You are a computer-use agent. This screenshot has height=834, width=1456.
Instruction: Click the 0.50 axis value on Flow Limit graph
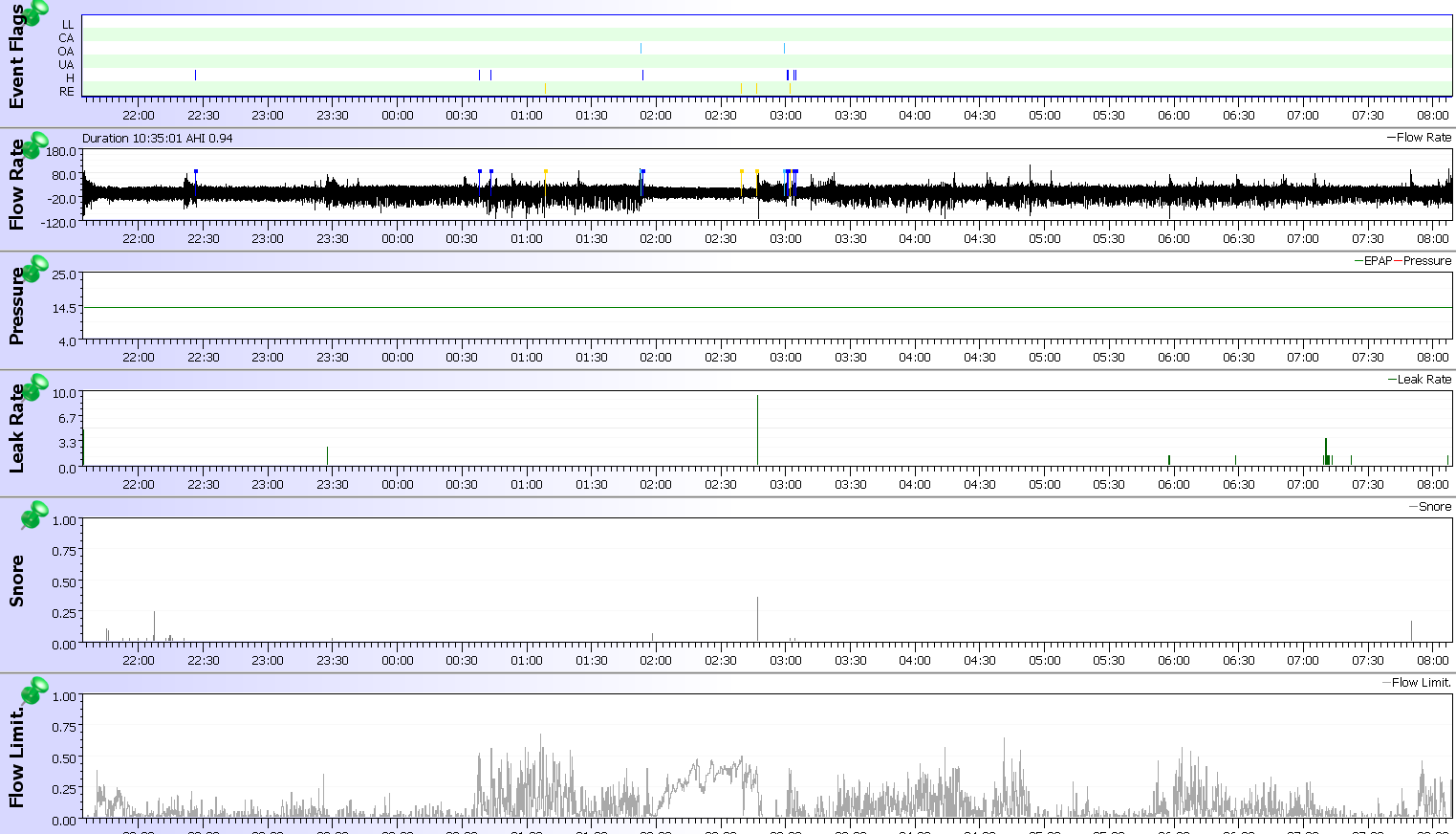pyautogui.click(x=65, y=759)
